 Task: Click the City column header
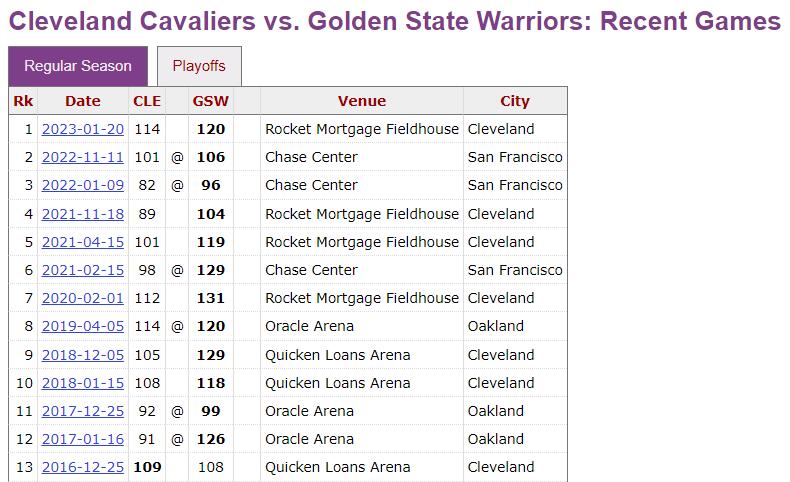(515, 101)
